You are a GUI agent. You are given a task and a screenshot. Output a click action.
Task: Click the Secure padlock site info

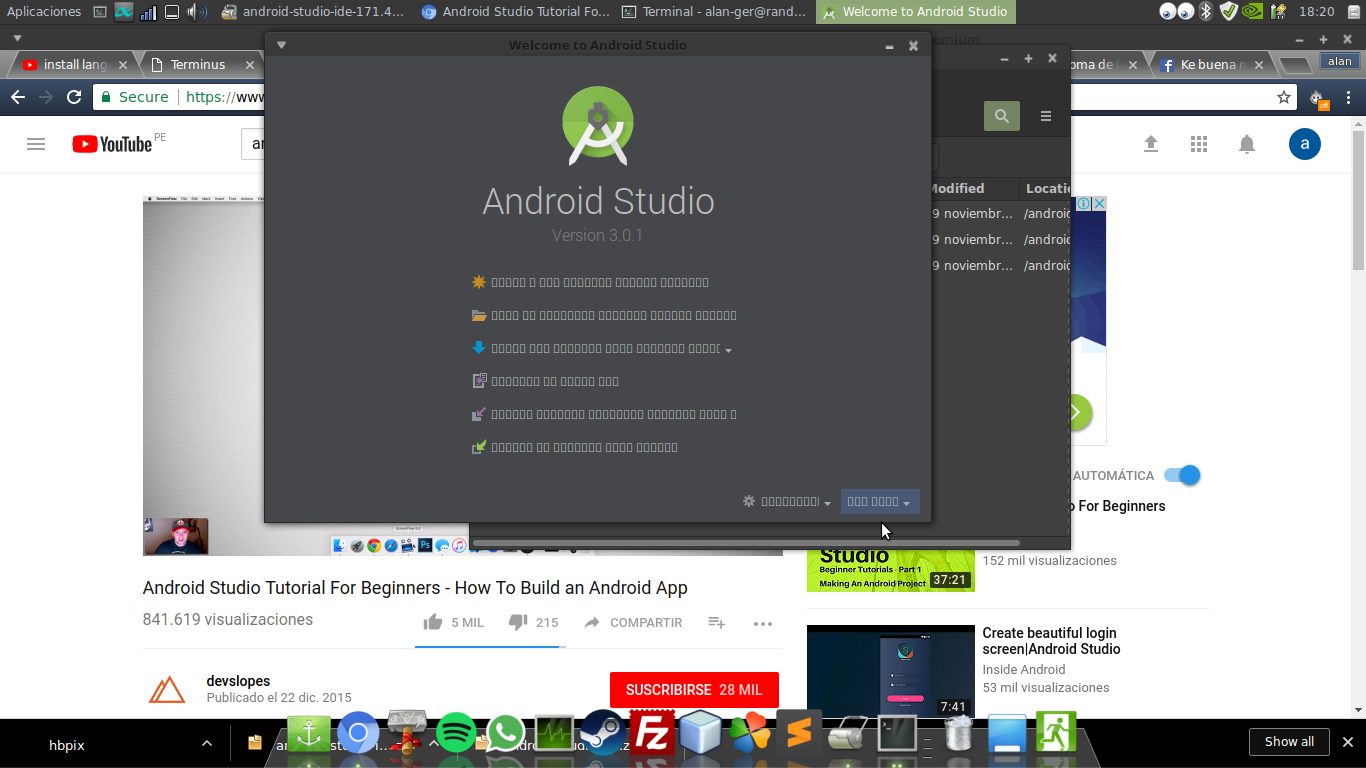(135, 97)
